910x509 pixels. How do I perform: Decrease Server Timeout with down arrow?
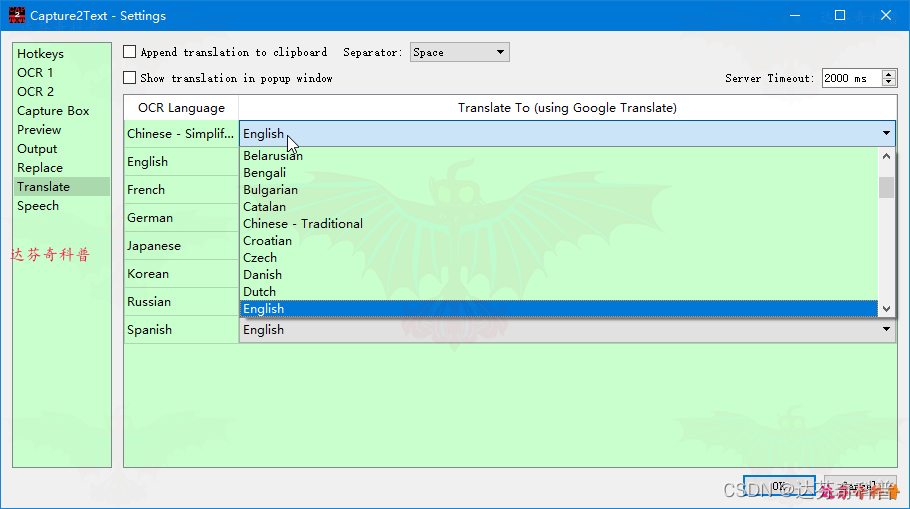tap(889, 82)
